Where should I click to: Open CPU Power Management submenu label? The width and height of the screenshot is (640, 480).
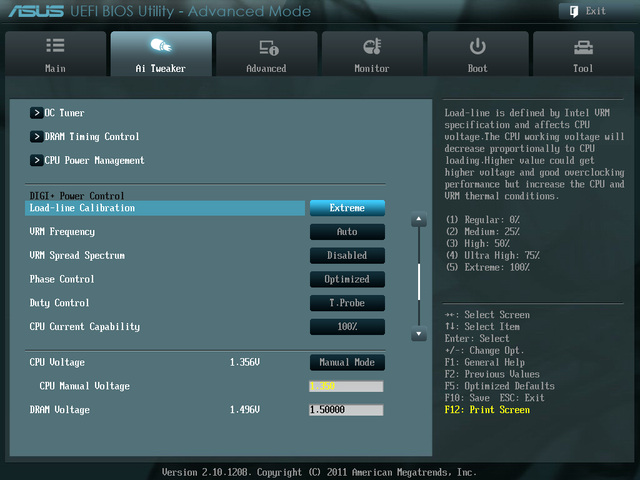click(94, 160)
